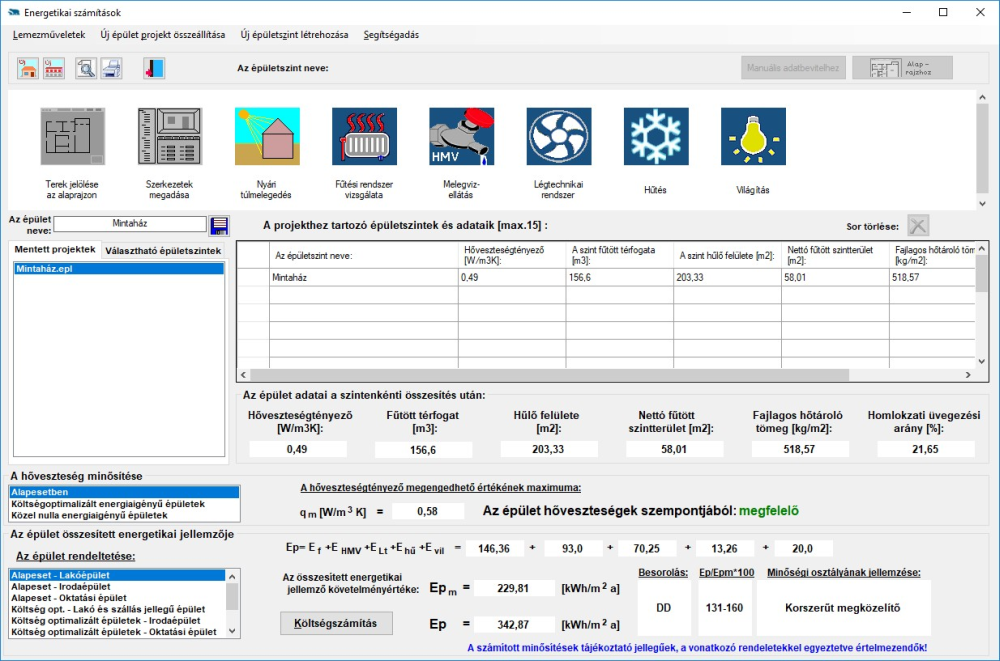Click the Melegvíz-ellátás HMV icon
This screenshot has height=661, width=1000.
pos(461,137)
